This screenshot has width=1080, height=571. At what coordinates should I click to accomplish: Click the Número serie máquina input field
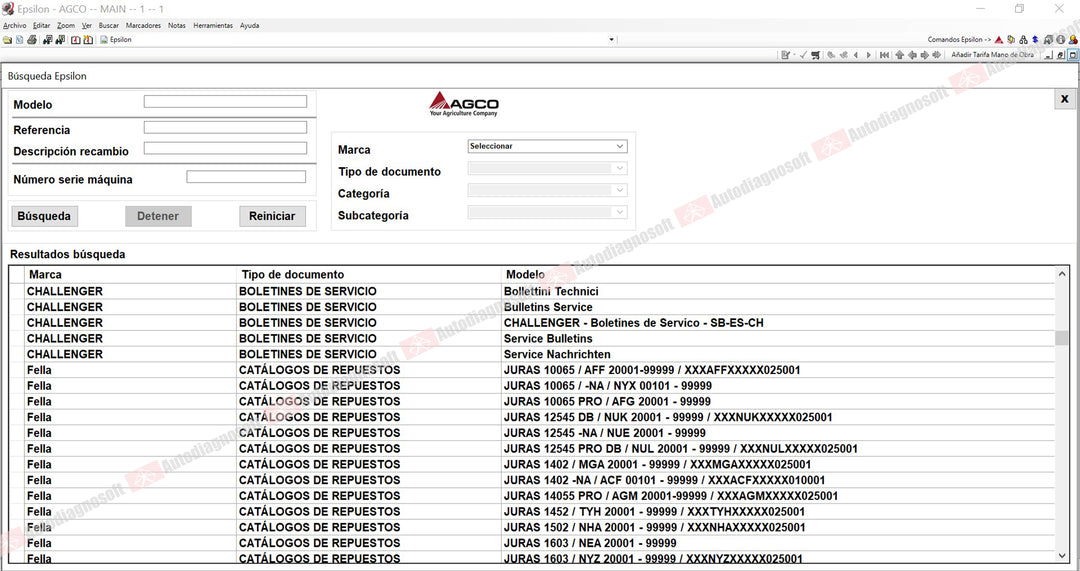coord(246,177)
